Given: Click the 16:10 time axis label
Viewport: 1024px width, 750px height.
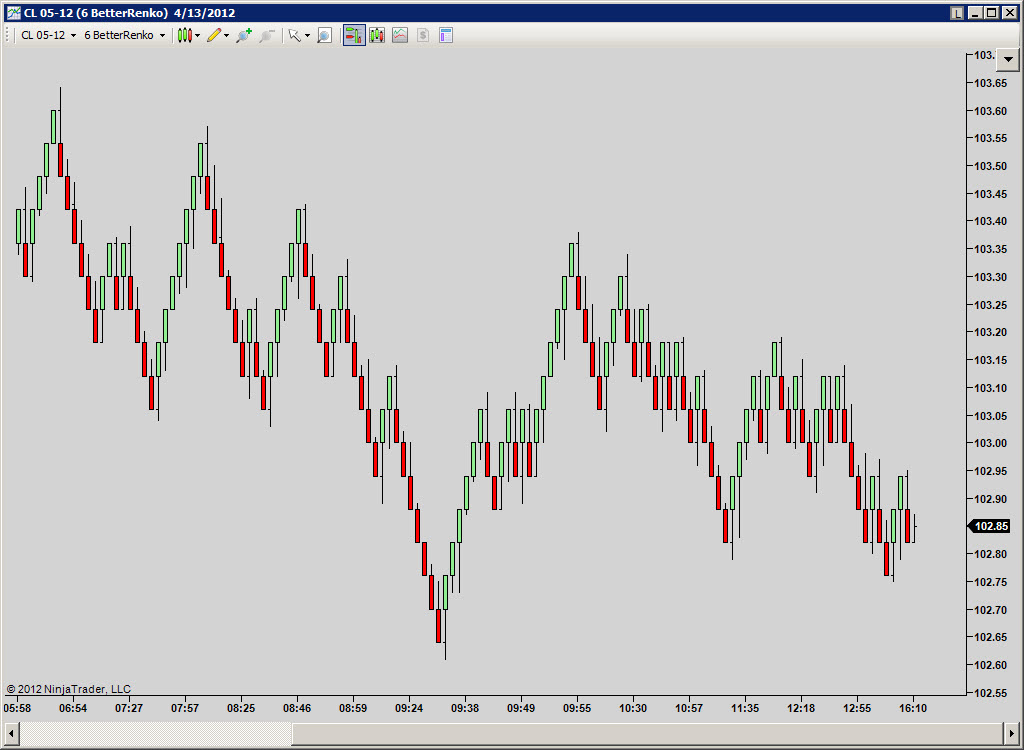Looking at the screenshot, I should [913, 708].
